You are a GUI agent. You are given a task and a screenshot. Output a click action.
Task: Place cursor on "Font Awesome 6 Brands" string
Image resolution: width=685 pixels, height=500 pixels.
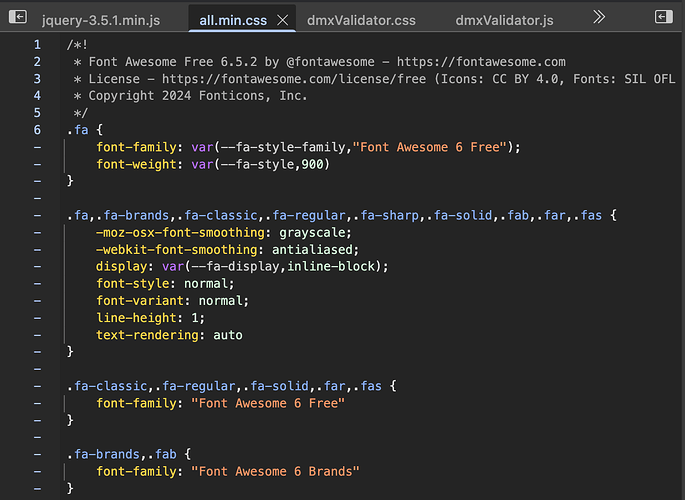[274, 471]
